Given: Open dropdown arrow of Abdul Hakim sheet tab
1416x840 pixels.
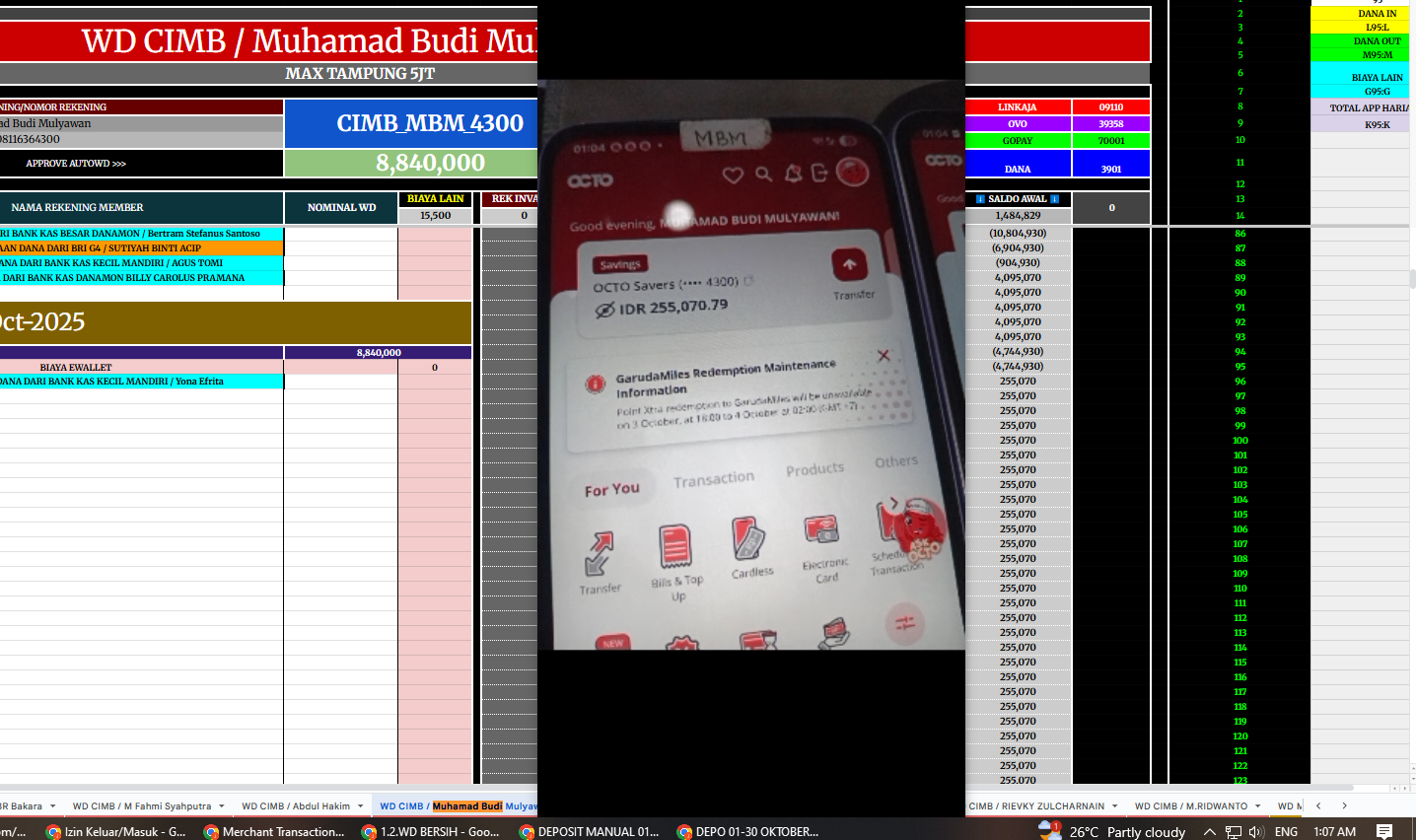Looking at the screenshot, I should [x=361, y=806].
